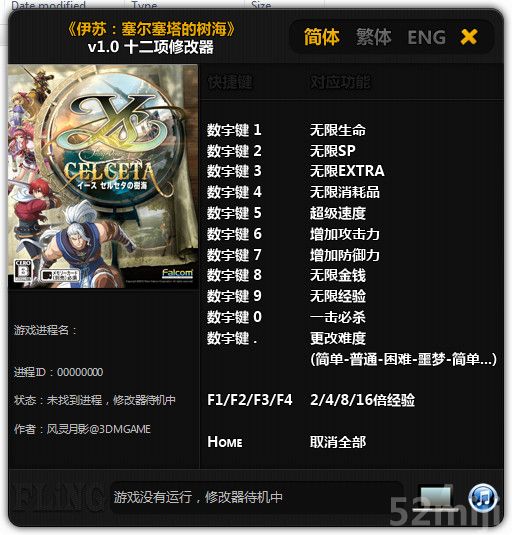This screenshot has width=512, height=535.
Task: Switch language to 繁体
Action: (374, 37)
